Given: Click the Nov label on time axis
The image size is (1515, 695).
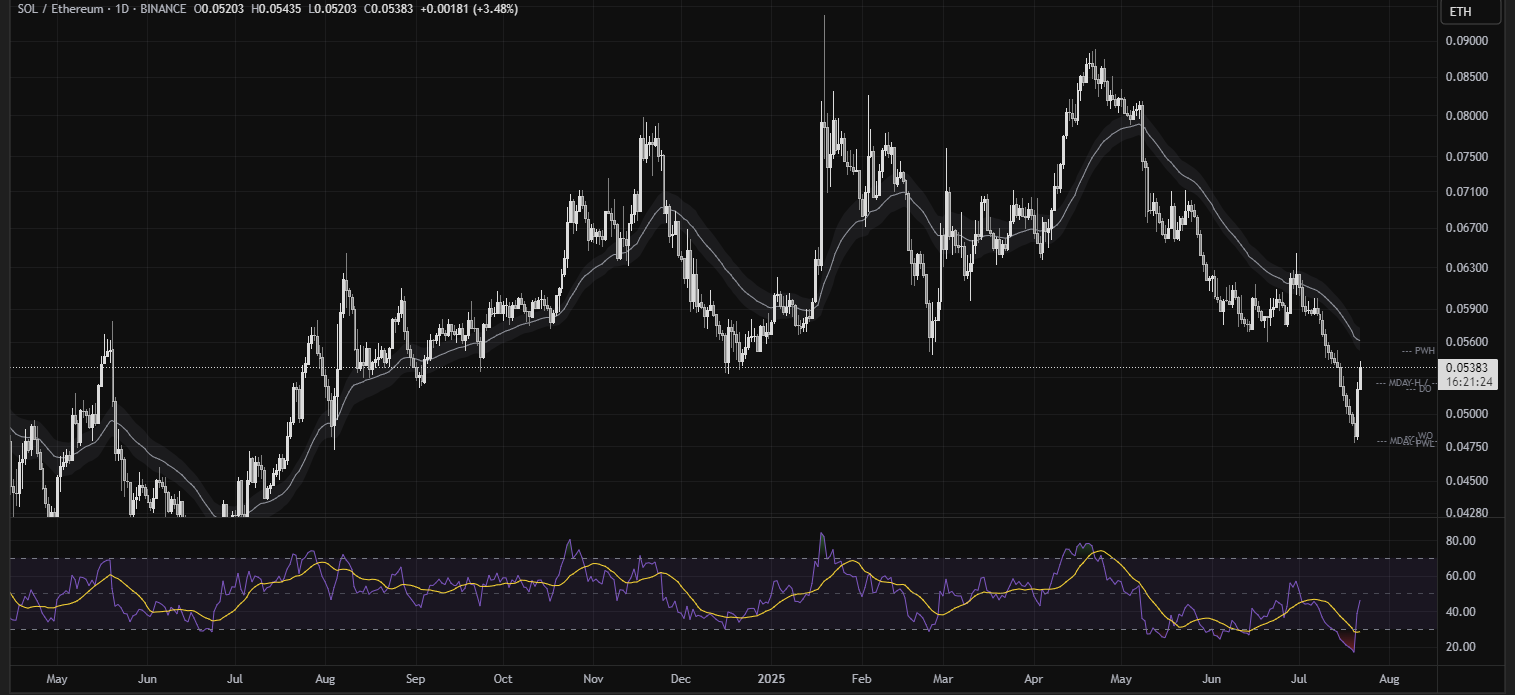Looking at the screenshot, I should tap(592, 679).
